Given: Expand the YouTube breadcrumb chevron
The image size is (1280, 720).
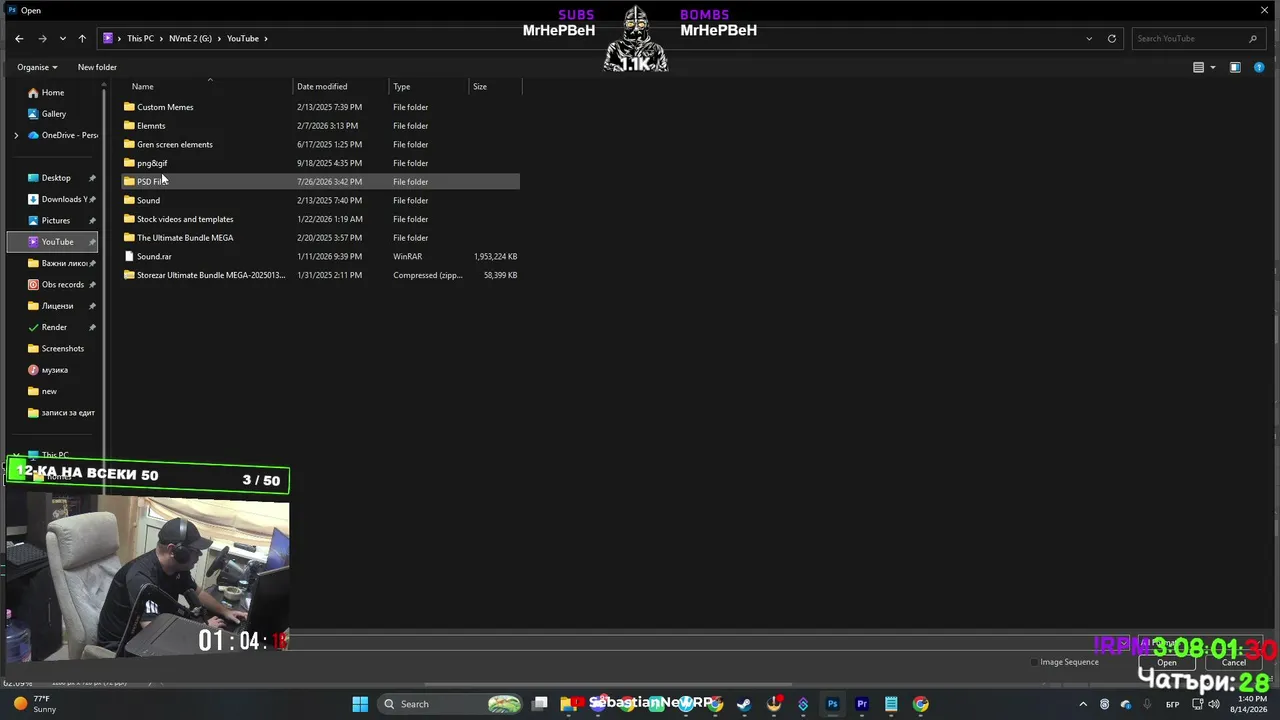Looking at the screenshot, I should pos(266,38).
